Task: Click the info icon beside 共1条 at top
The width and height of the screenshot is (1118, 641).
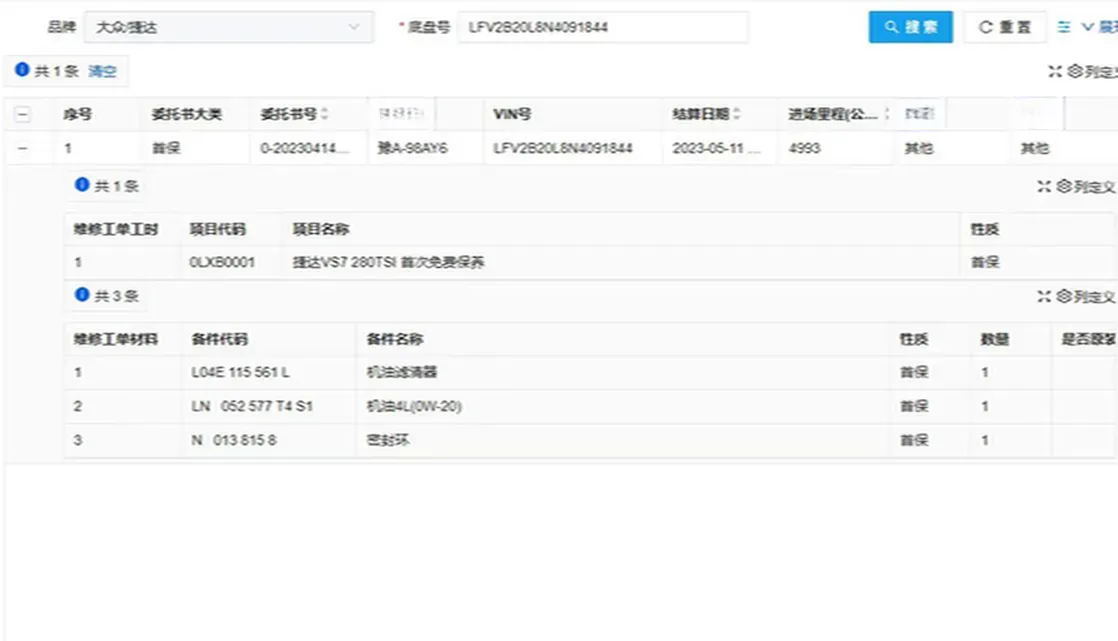Action: [x=21, y=71]
